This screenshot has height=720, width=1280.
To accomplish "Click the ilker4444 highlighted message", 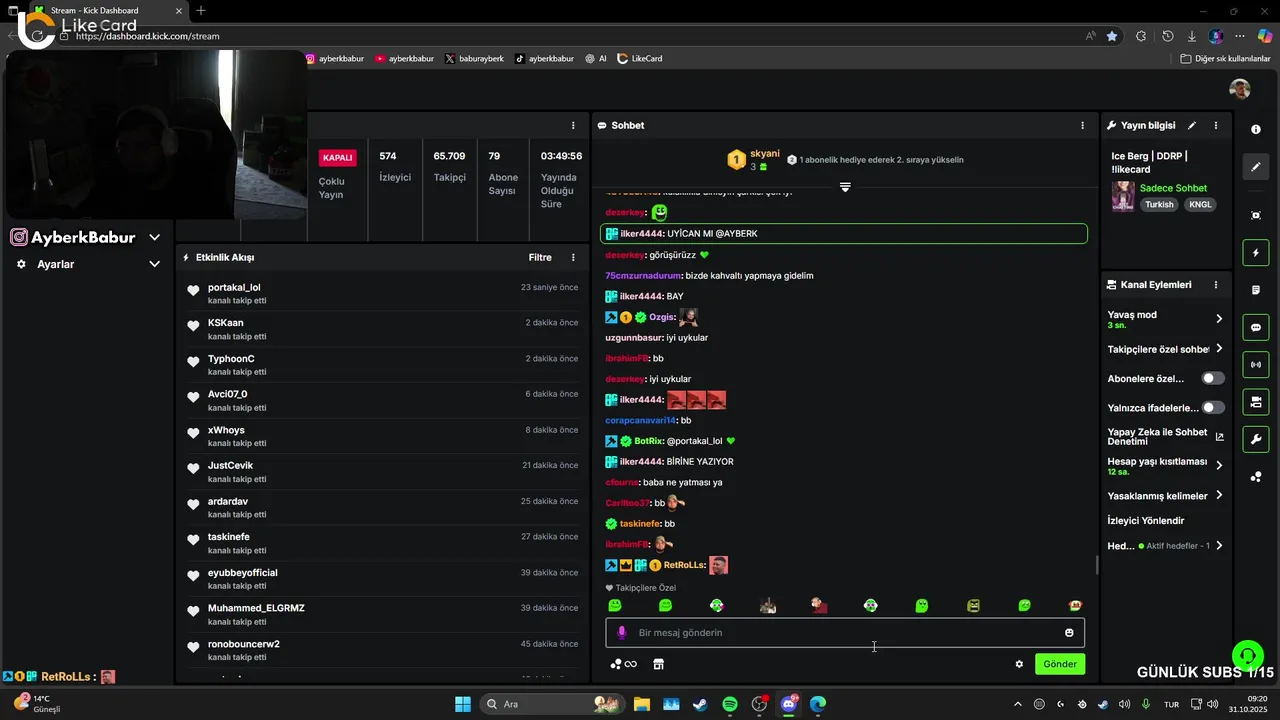I will point(844,234).
